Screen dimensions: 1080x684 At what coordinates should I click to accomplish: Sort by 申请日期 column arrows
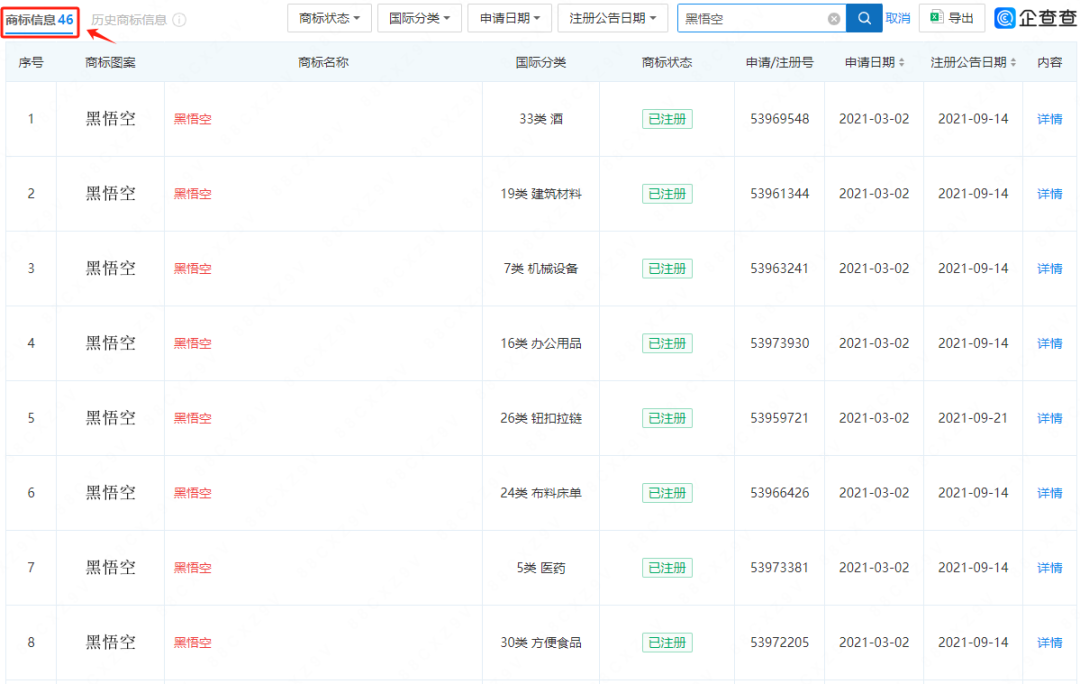tap(902, 63)
